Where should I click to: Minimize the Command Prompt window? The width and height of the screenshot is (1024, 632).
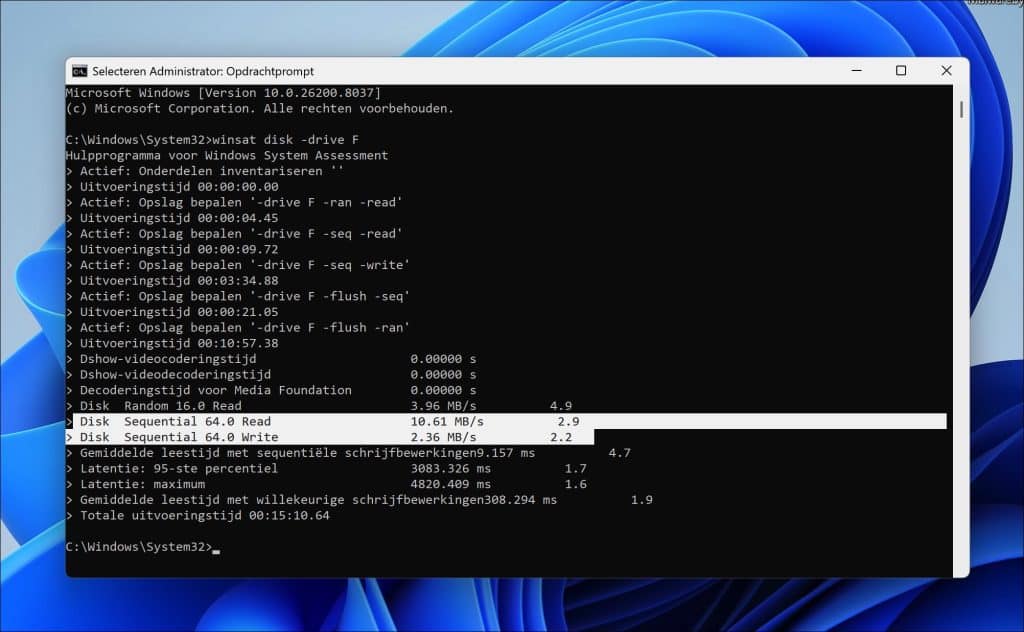coord(856,70)
